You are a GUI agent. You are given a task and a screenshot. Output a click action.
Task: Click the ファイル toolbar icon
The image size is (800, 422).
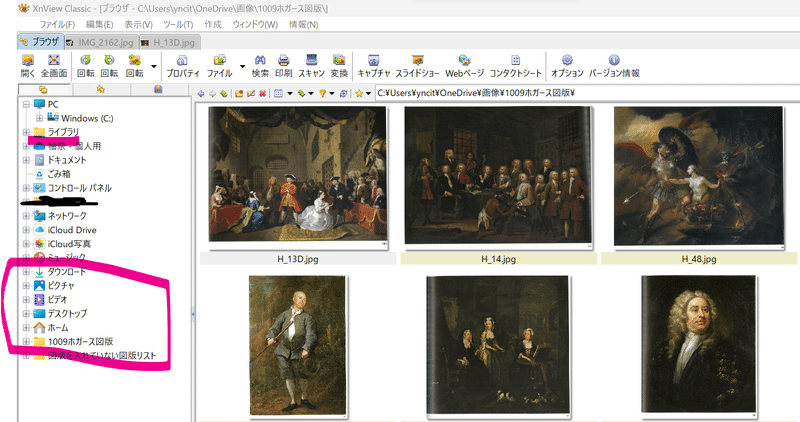219,66
